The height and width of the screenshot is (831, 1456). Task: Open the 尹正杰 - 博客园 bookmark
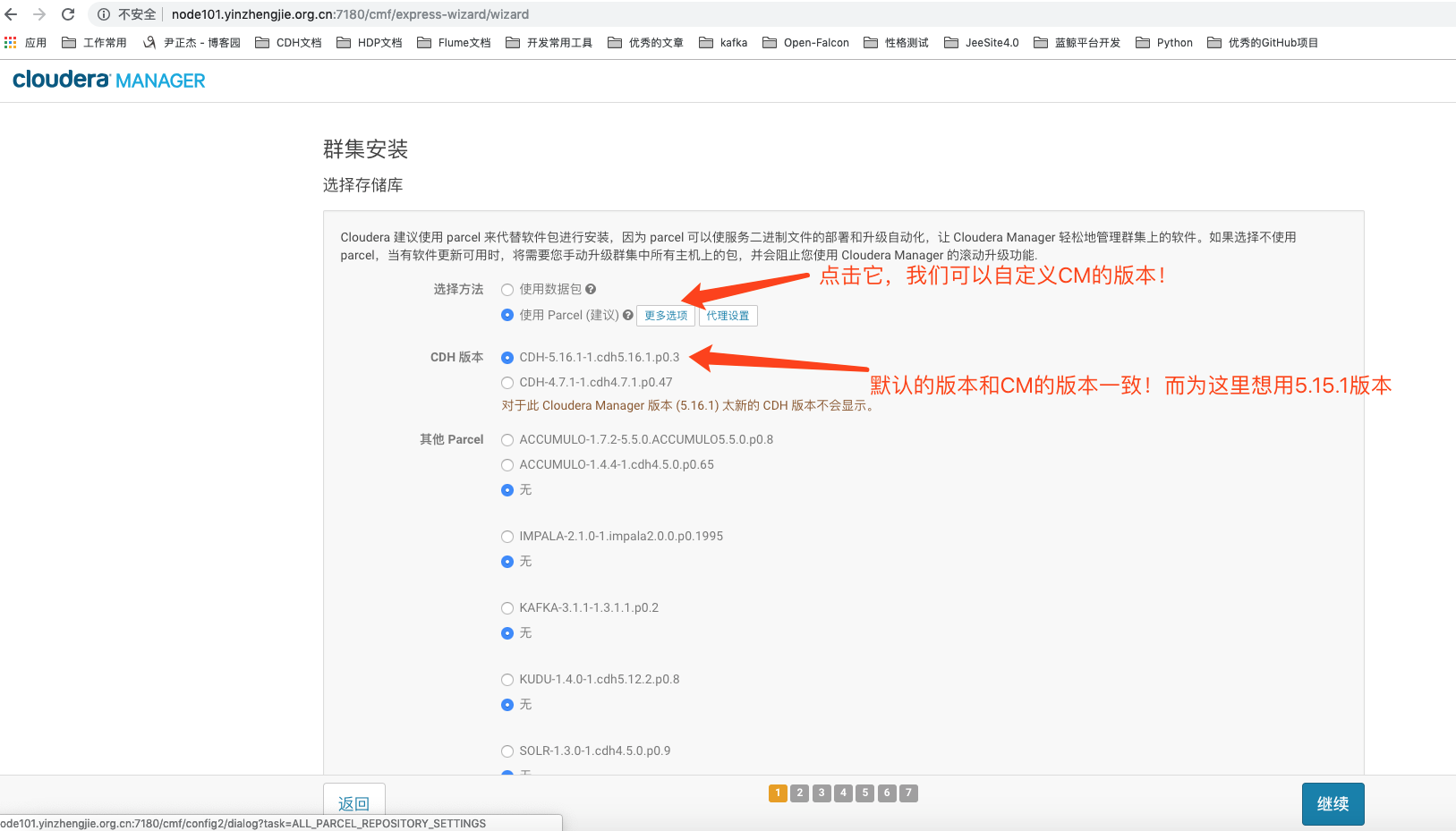tap(192, 42)
